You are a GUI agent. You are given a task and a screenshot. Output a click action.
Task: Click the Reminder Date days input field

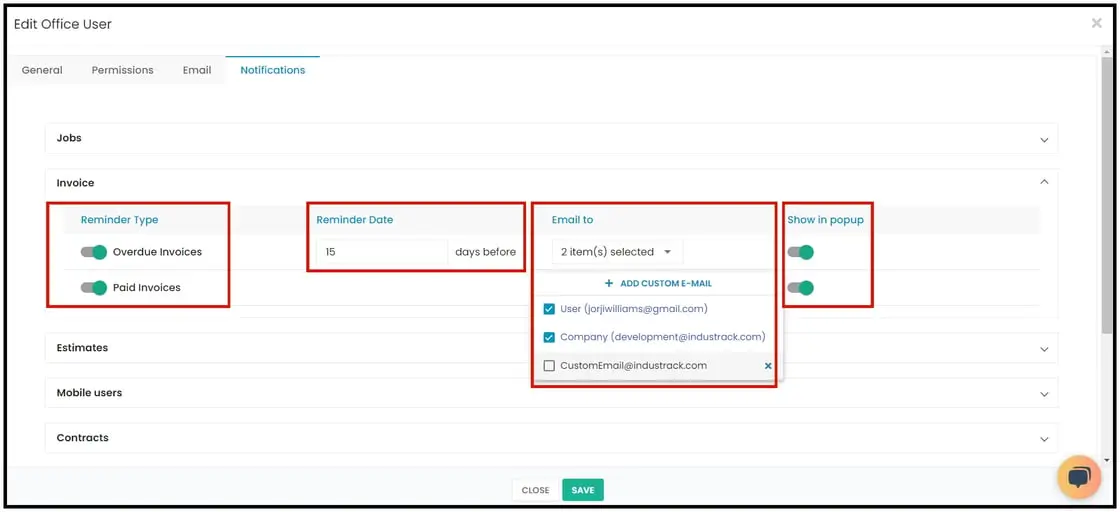tap(382, 252)
